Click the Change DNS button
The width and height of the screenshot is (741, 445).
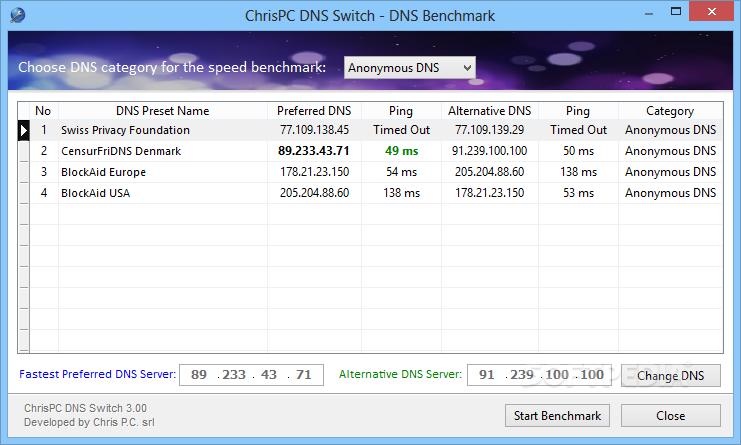tap(671, 376)
